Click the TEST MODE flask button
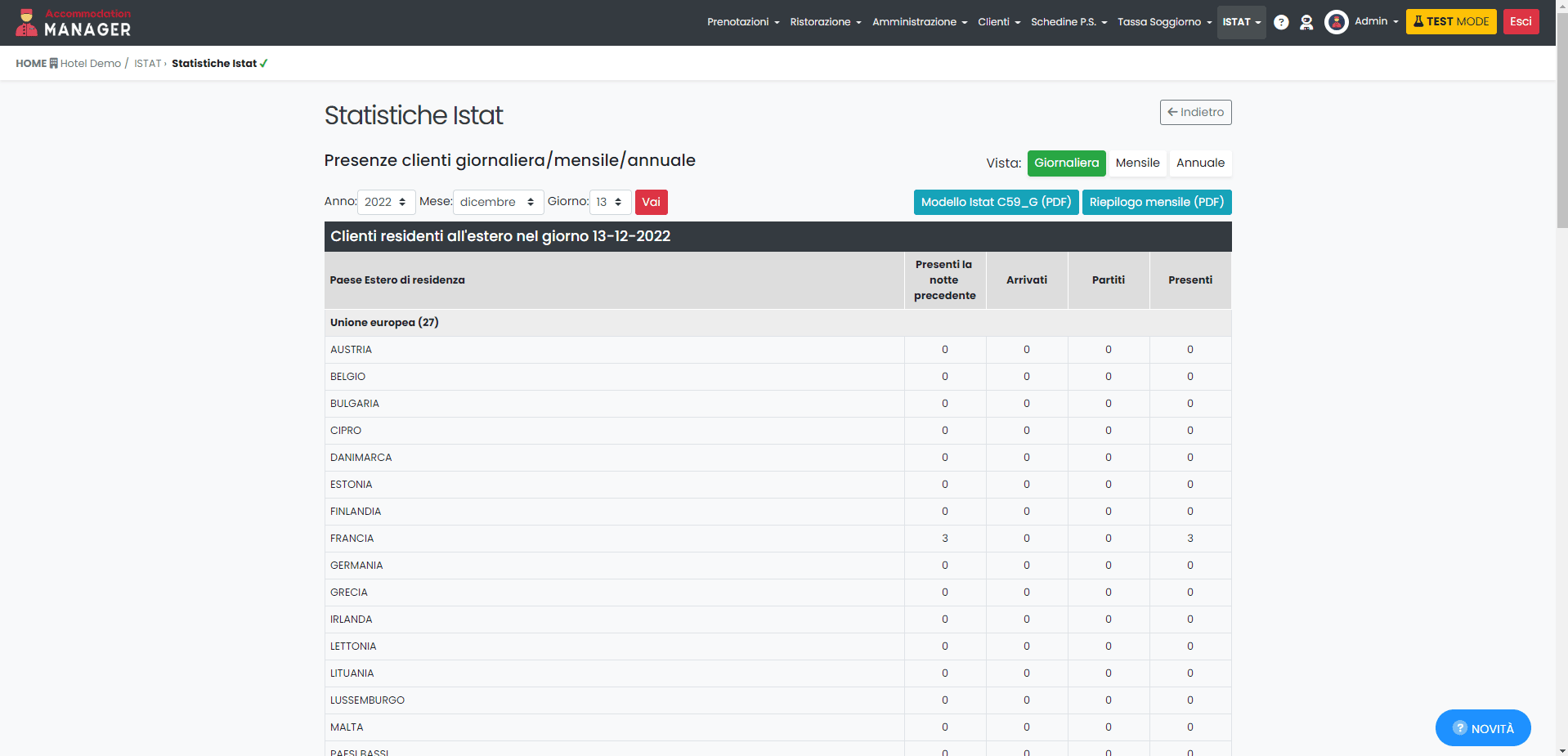This screenshot has height=756, width=1568. pyautogui.click(x=1450, y=22)
